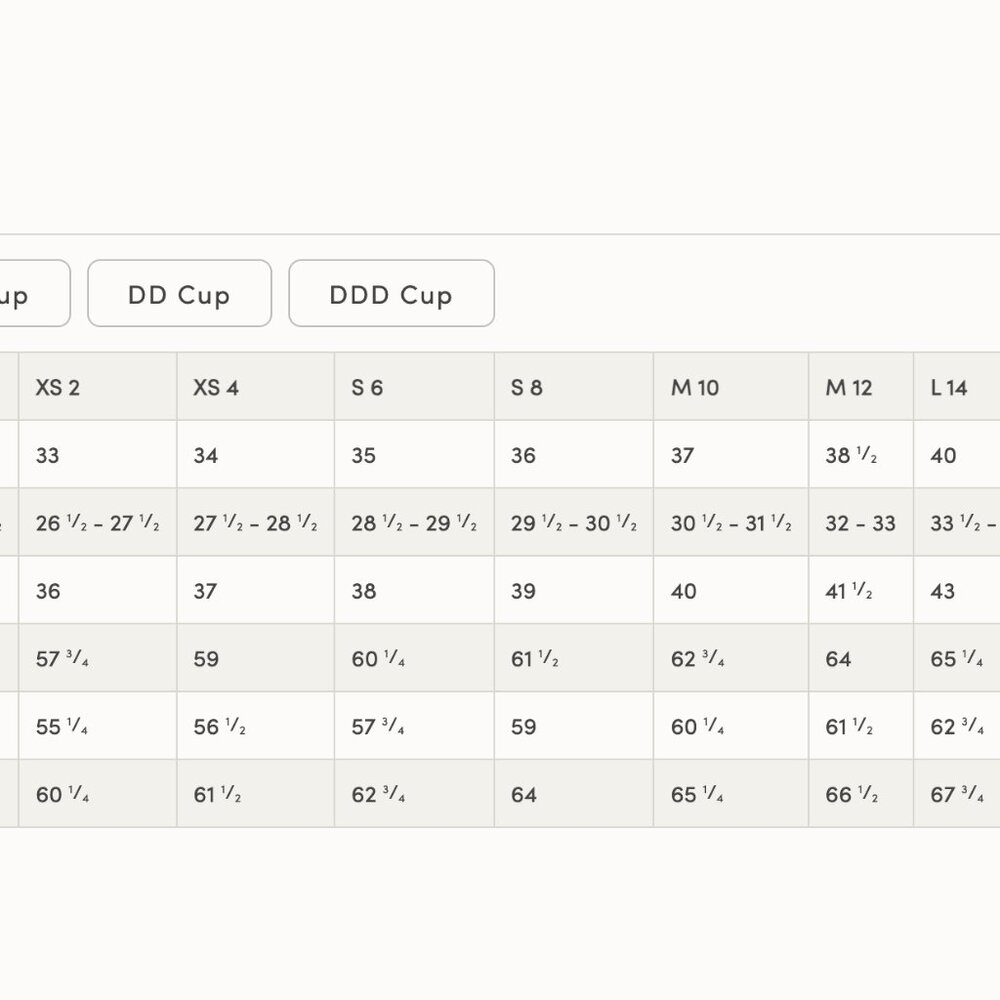Click the XS 4 column header
Screen dimensions: 1000x1000
pos(216,387)
